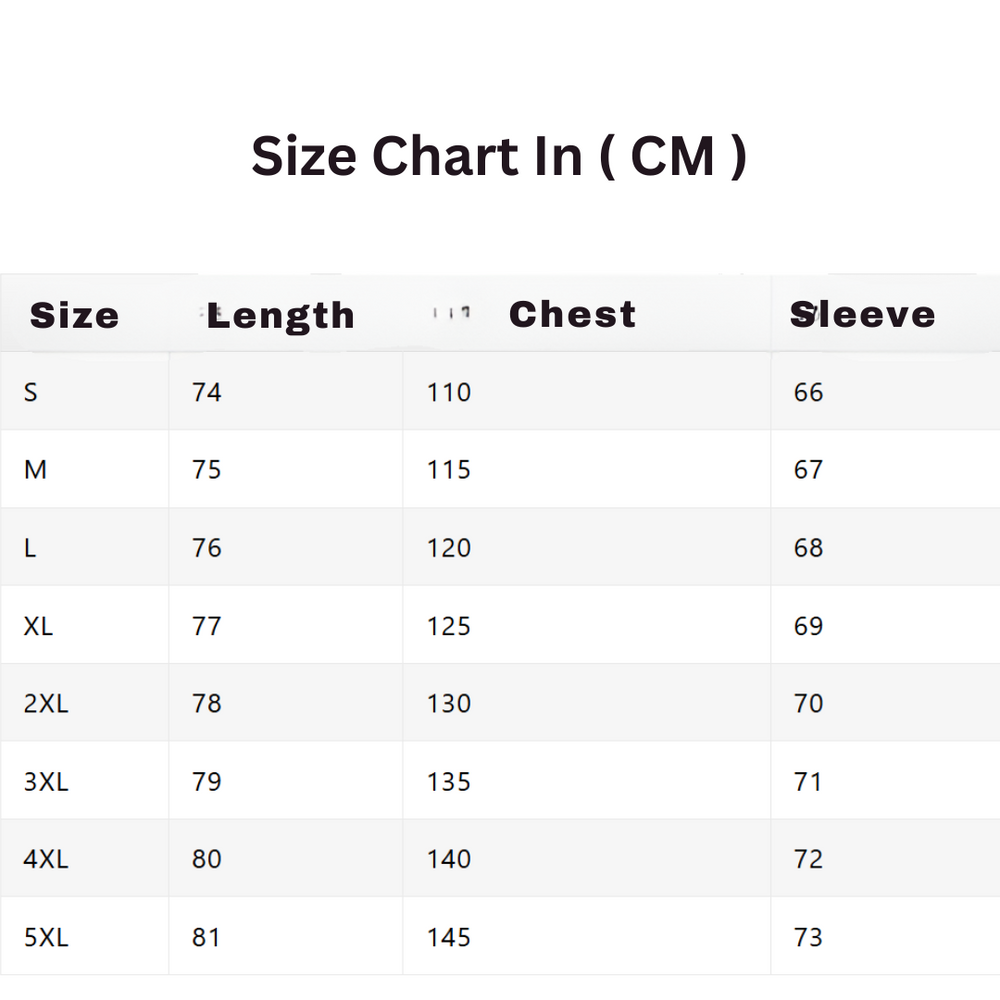Click the S size row label
Image resolution: width=1000 pixels, height=1000 pixels.
click(x=31, y=392)
